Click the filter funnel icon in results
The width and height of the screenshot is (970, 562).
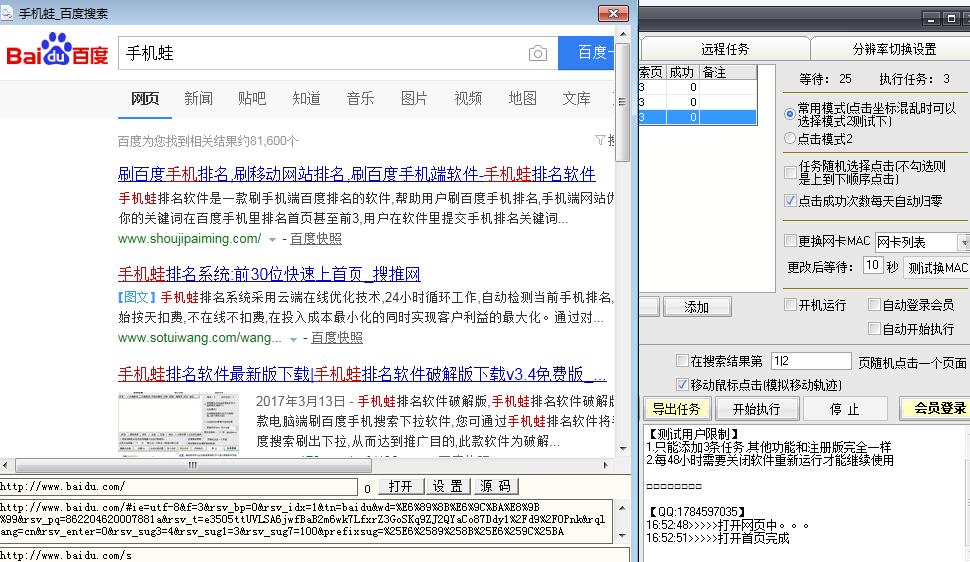599,140
